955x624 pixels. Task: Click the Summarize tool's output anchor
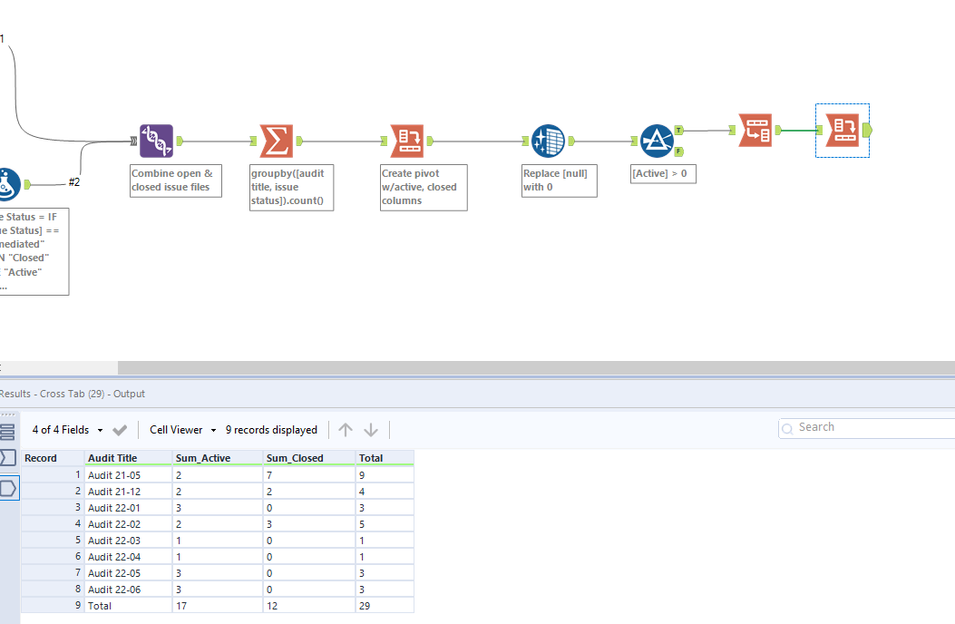pos(299,141)
